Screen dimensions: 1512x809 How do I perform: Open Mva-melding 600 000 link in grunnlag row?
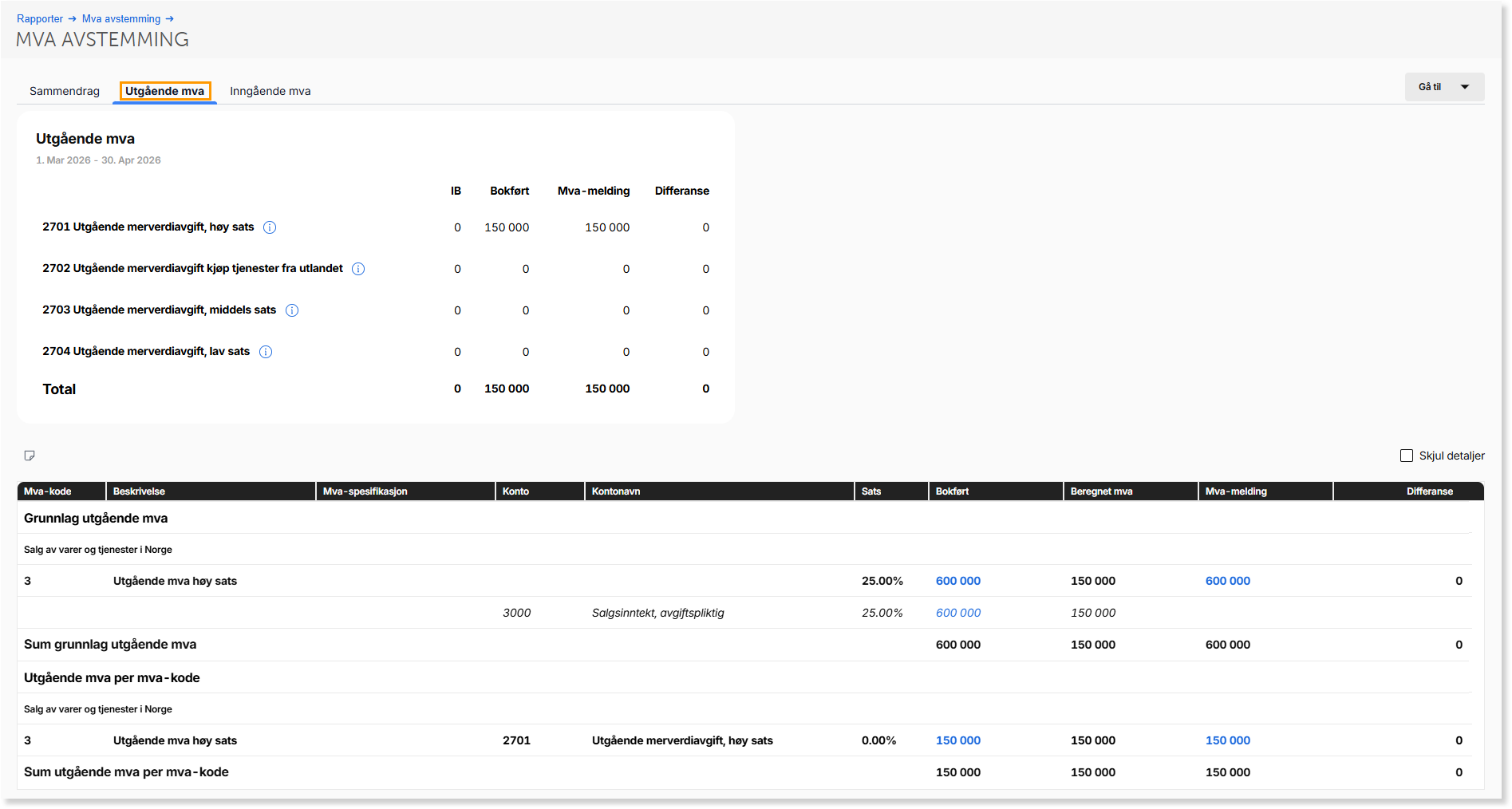pyautogui.click(x=1228, y=581)
